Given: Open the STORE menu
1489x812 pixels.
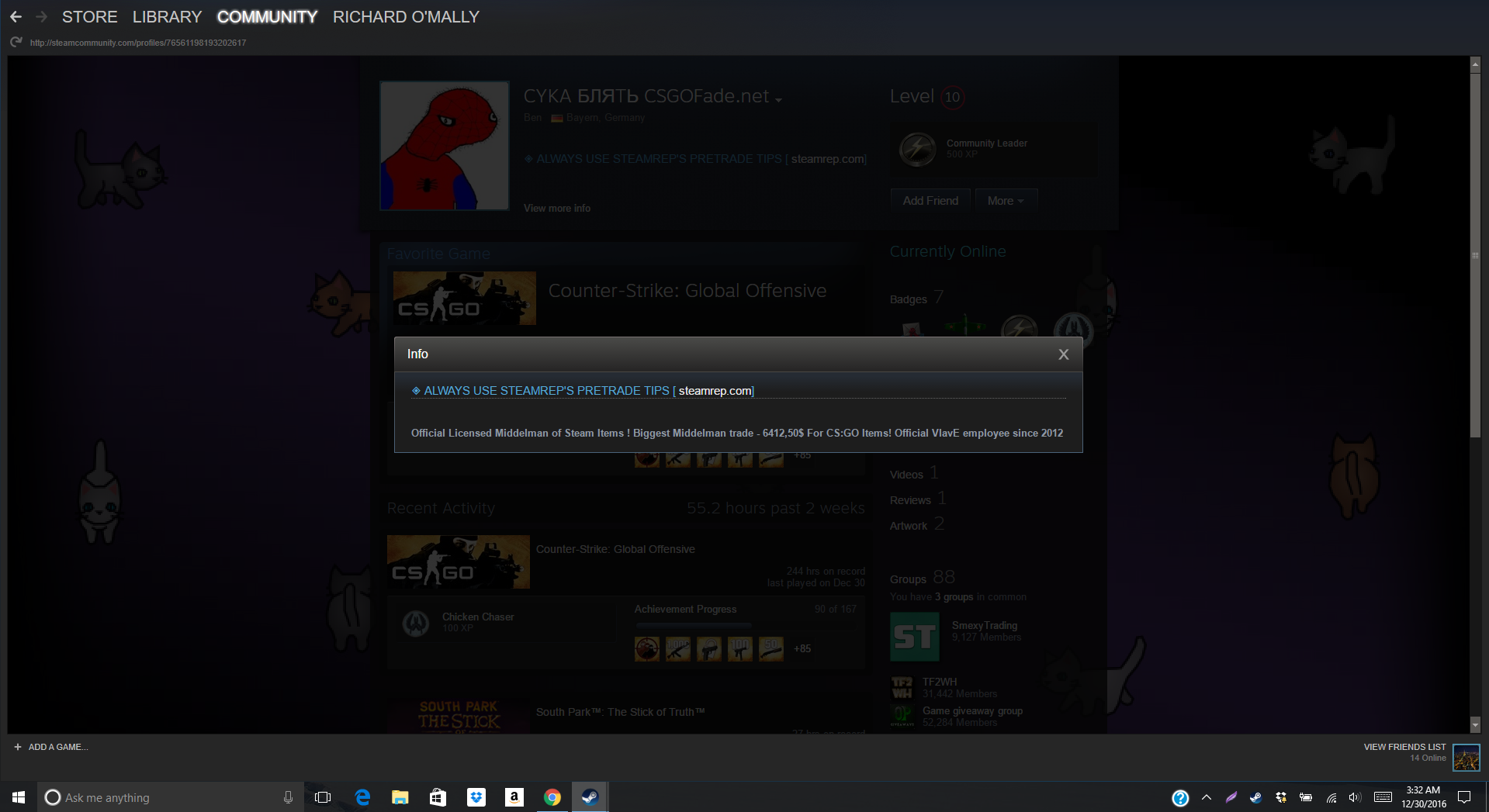Looking at the screenshot, I should click(x=89, y=16).
